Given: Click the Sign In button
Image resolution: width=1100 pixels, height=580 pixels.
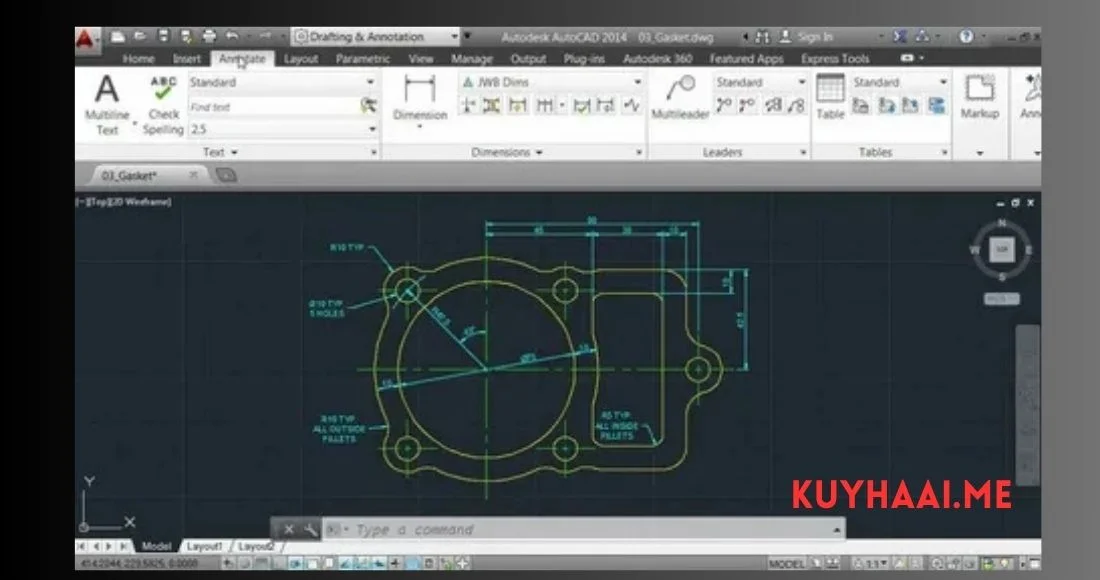Looking at the screenshot, I should pyautogui.click(x=807, y=36).
